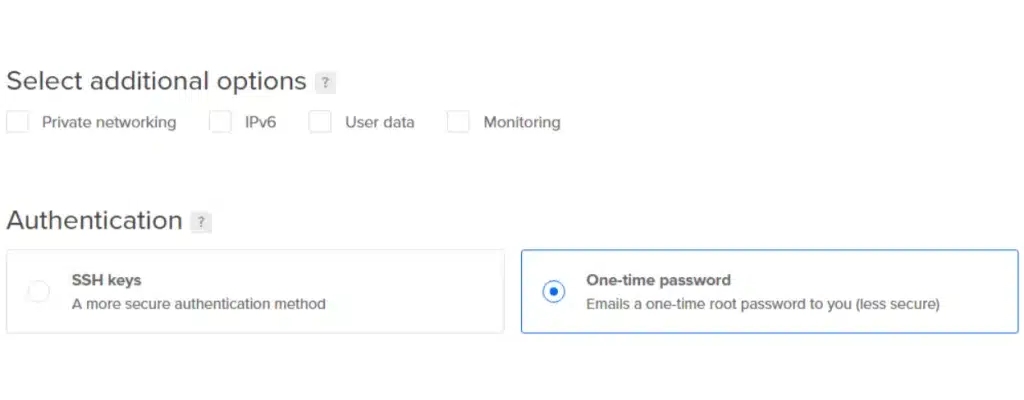This screenshot has height=400, width=1024.
Task: Click the IPv6 label text
Action: (260, 123)
